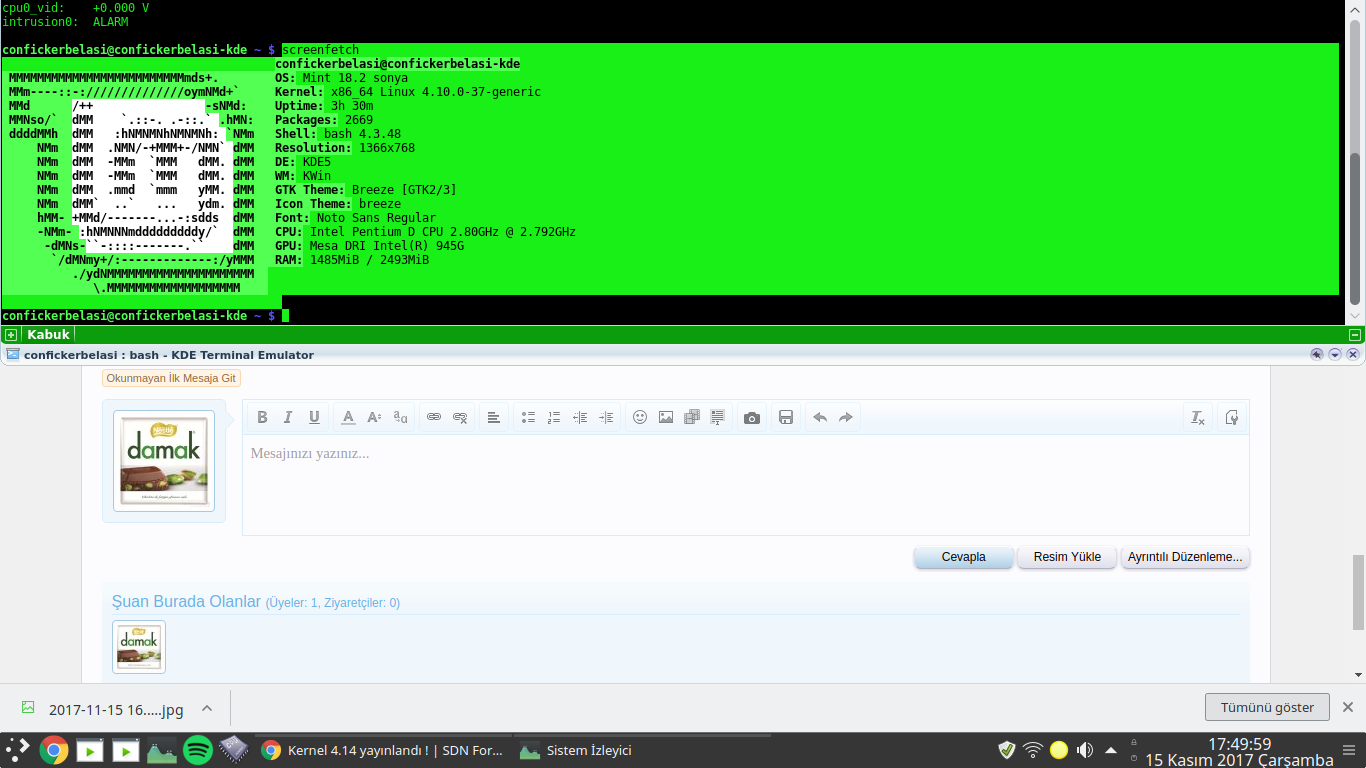Remove text formatting with the Tx icon
Screen dimensions: 1366x768
click(1198, 417)
